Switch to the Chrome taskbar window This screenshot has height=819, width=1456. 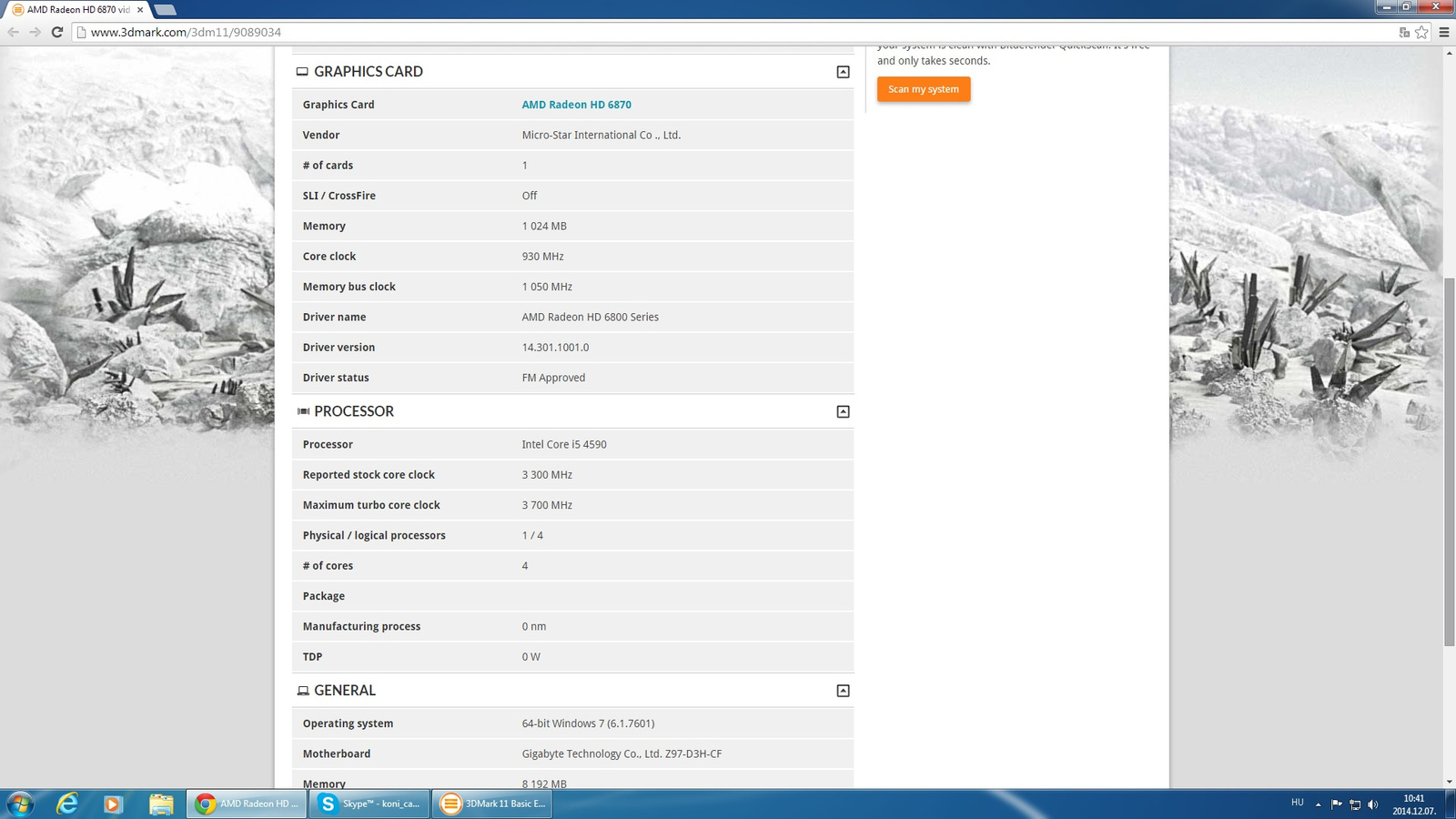tap(247, 804)
